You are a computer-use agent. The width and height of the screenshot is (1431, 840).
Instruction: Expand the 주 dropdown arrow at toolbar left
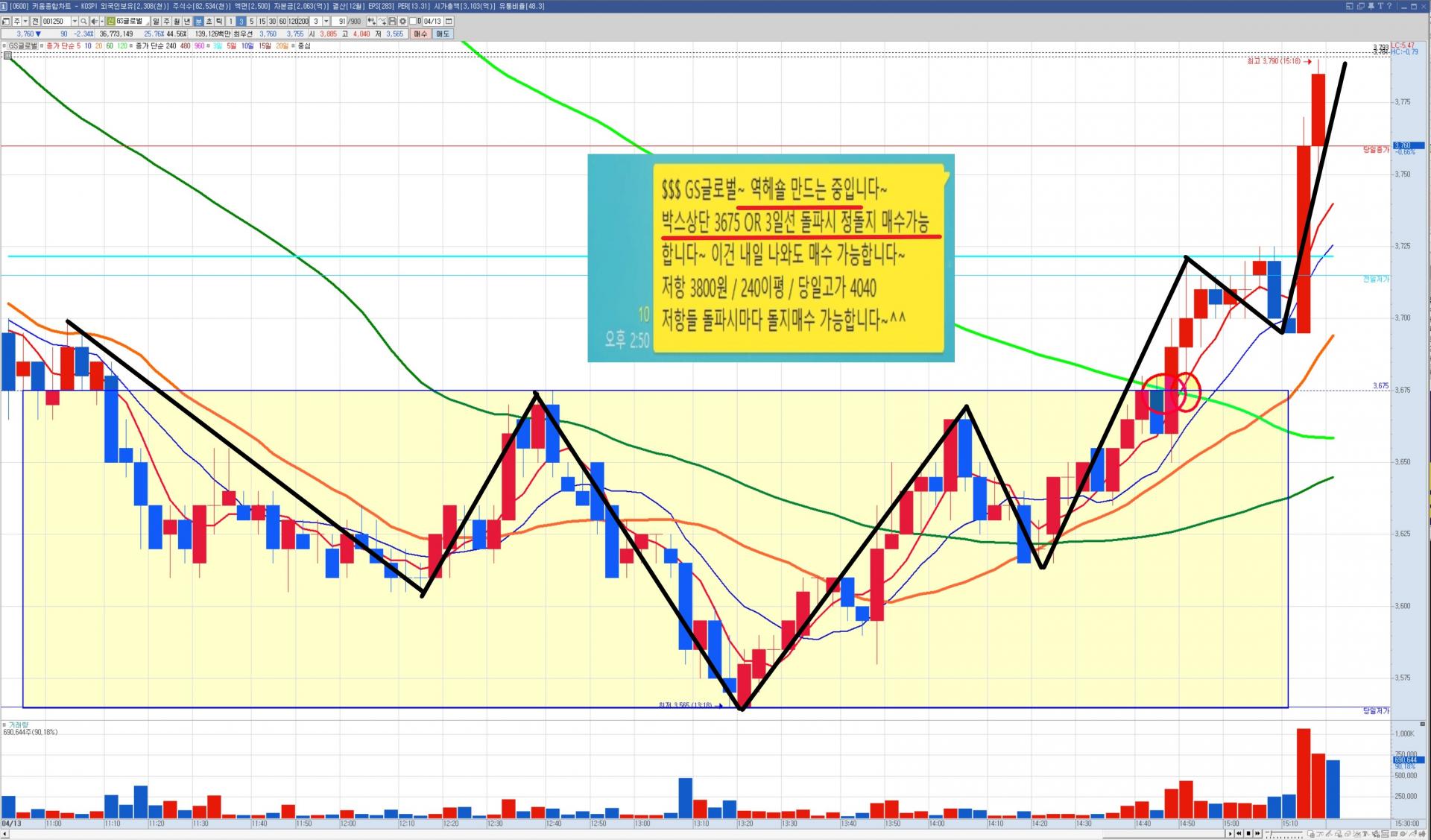coord(25,22)
